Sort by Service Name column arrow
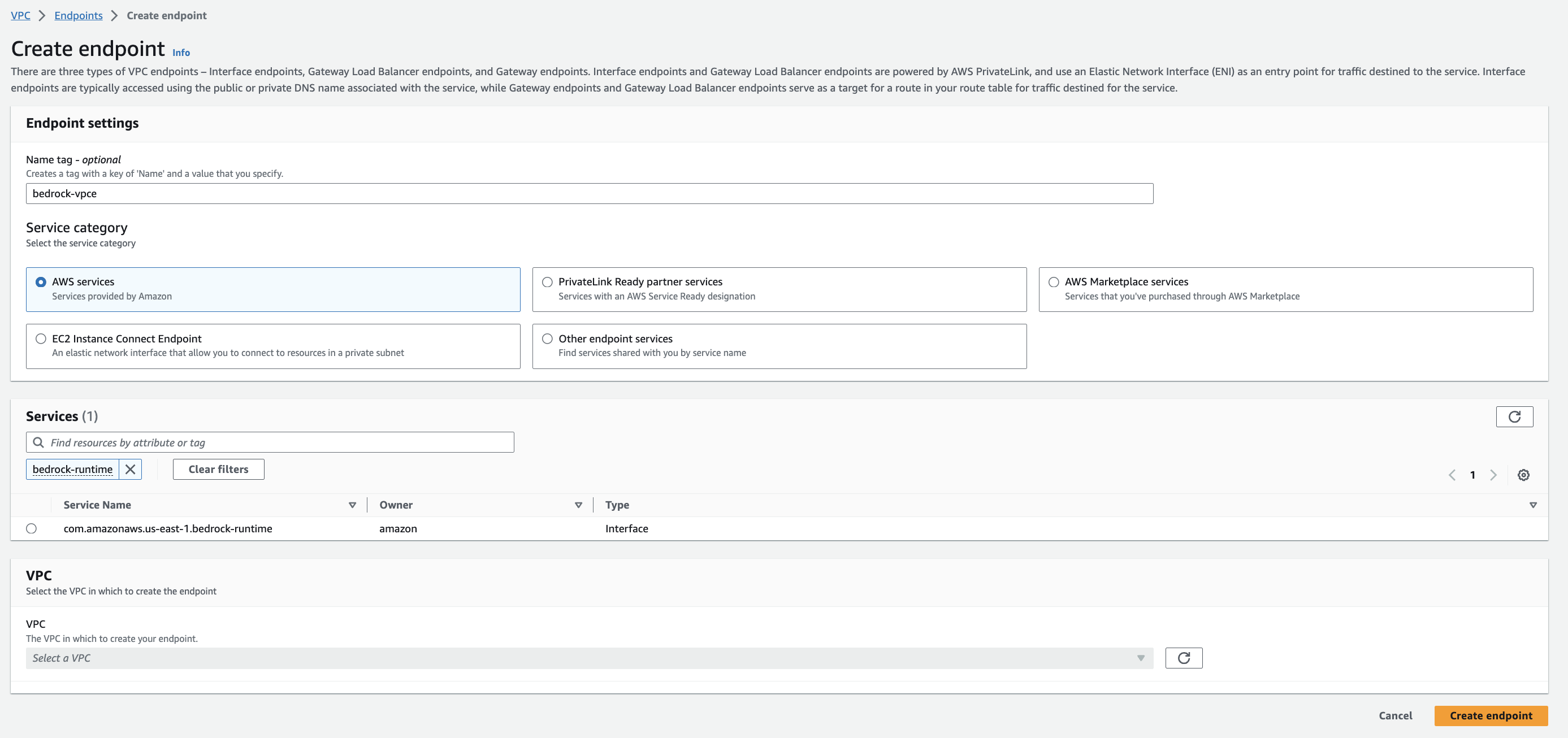 [352, 505]
